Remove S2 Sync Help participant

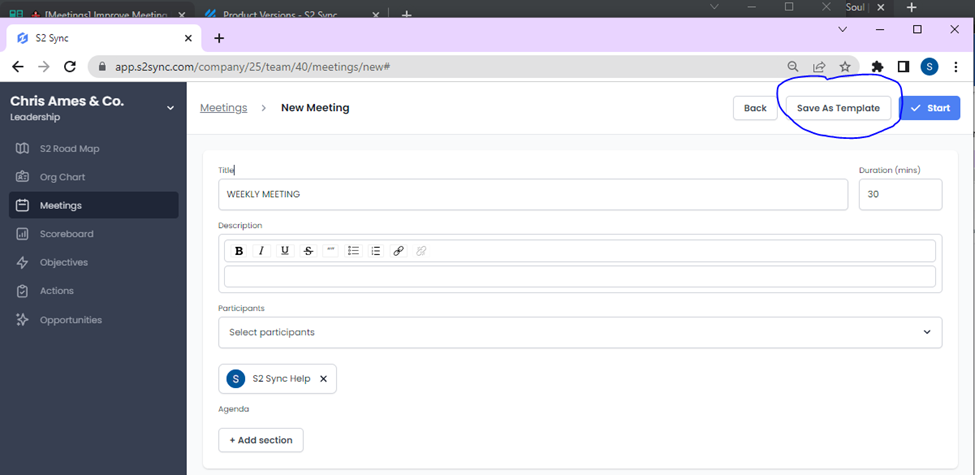tap(323, 379)
